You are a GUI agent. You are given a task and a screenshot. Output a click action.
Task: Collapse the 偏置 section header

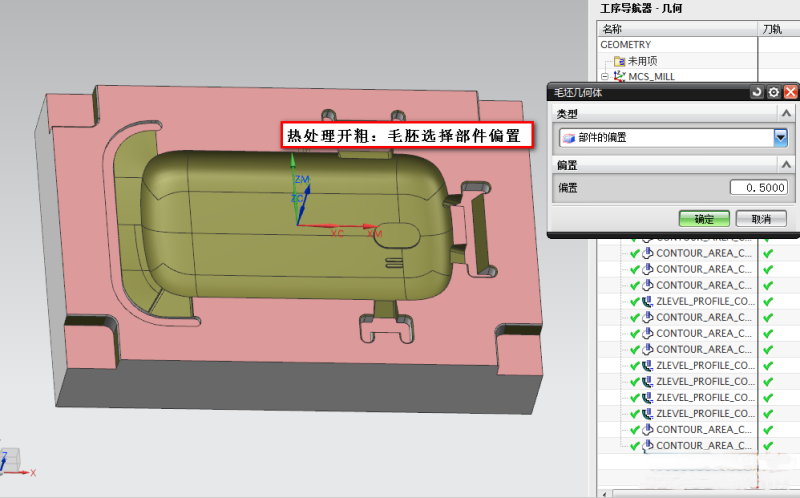tap(785, 164)
